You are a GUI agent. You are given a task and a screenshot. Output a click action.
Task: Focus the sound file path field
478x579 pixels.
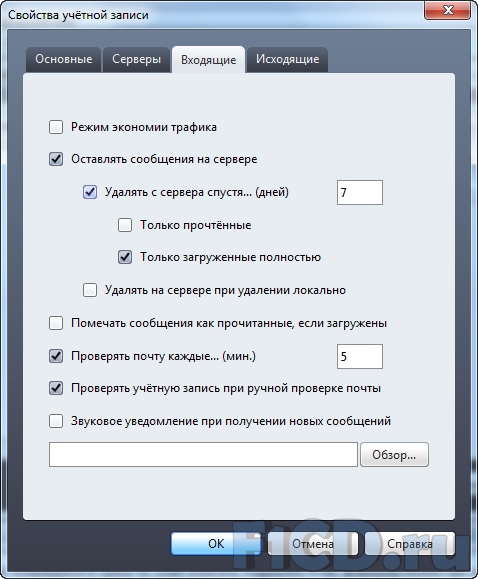203,455
